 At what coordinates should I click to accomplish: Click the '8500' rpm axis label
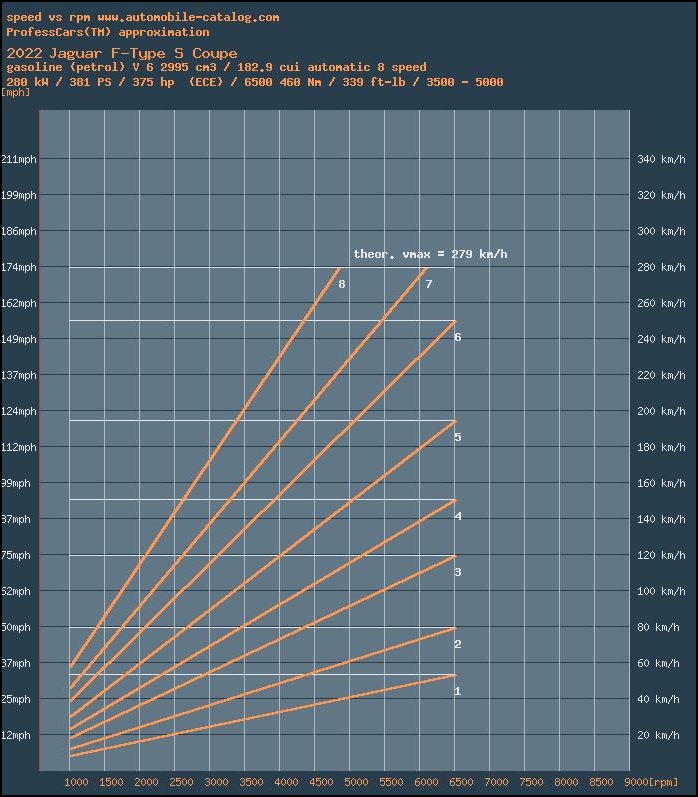pyautogui.click(x=602, y=783)
